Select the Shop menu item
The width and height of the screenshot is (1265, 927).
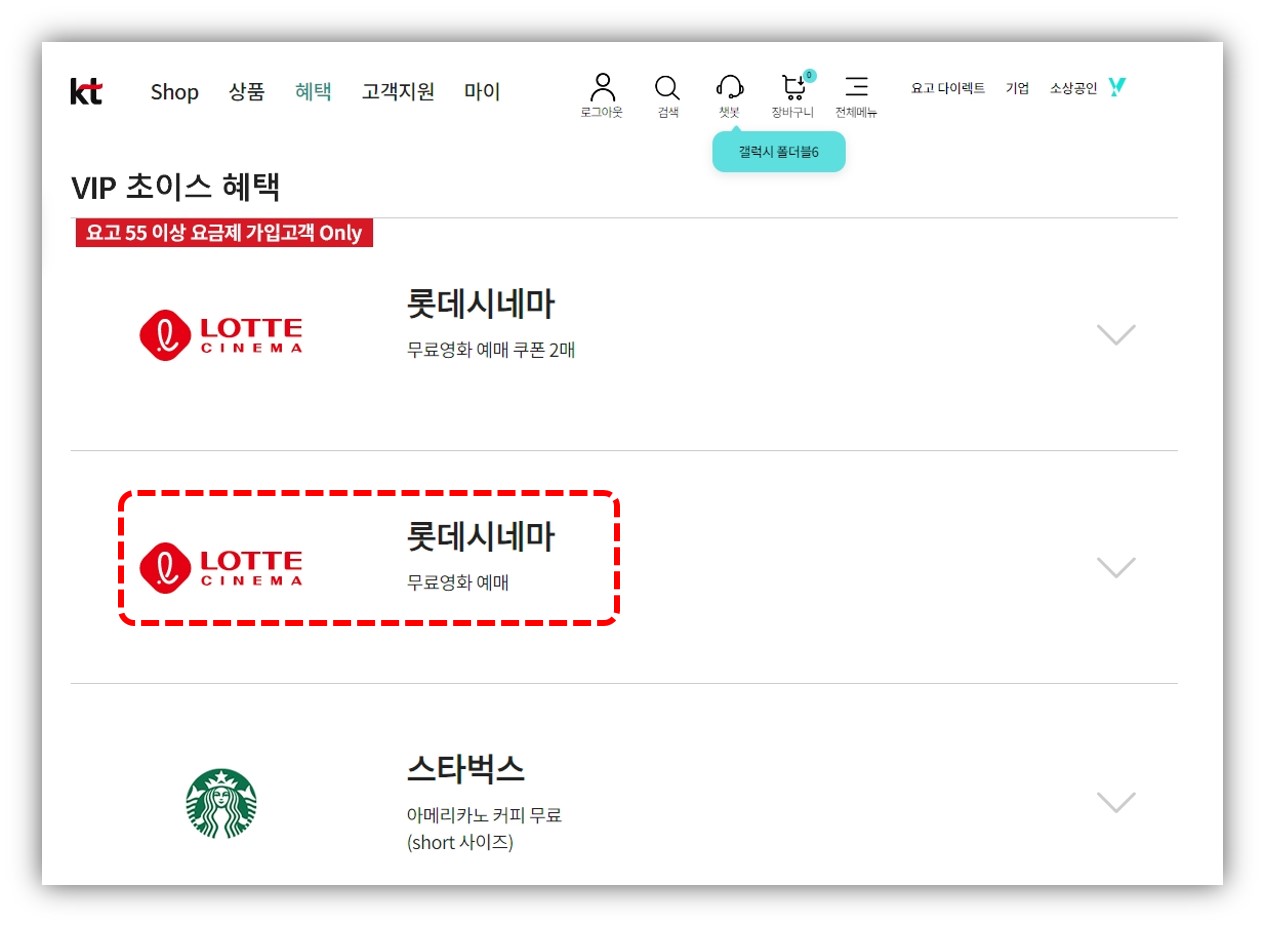click(174, 91)
